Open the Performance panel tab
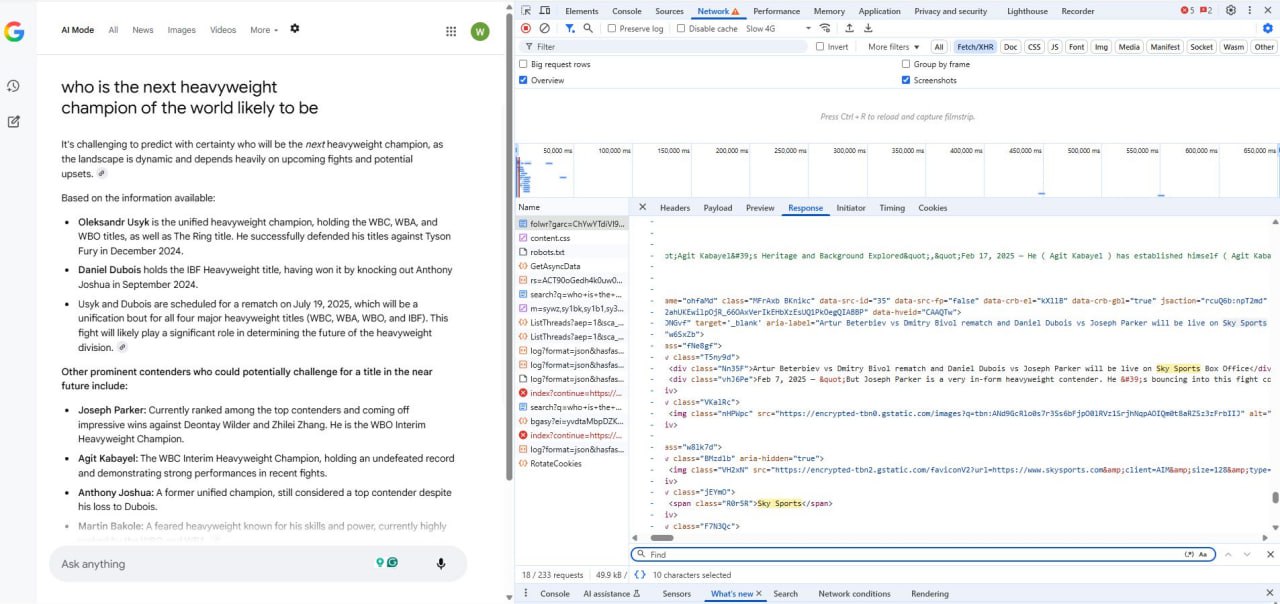This screenshot has height=604, width=1280. [777, 11]
